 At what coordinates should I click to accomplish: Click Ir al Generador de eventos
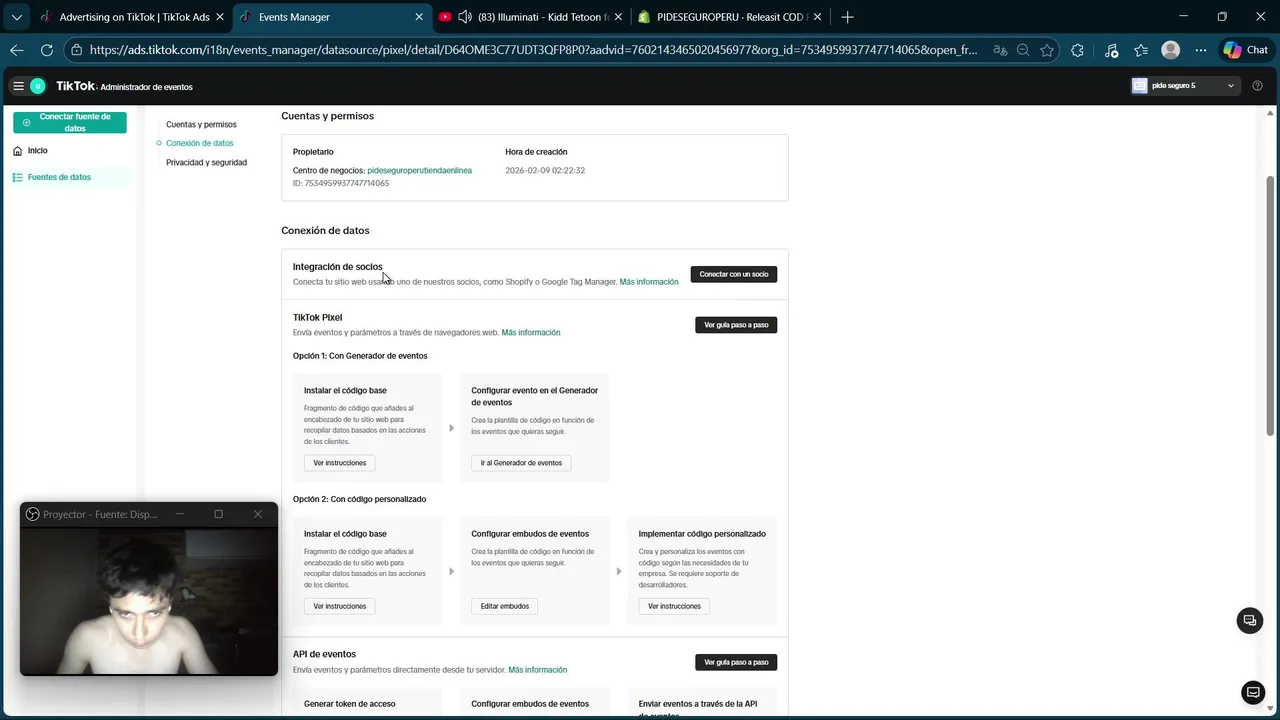coord(521,463)
